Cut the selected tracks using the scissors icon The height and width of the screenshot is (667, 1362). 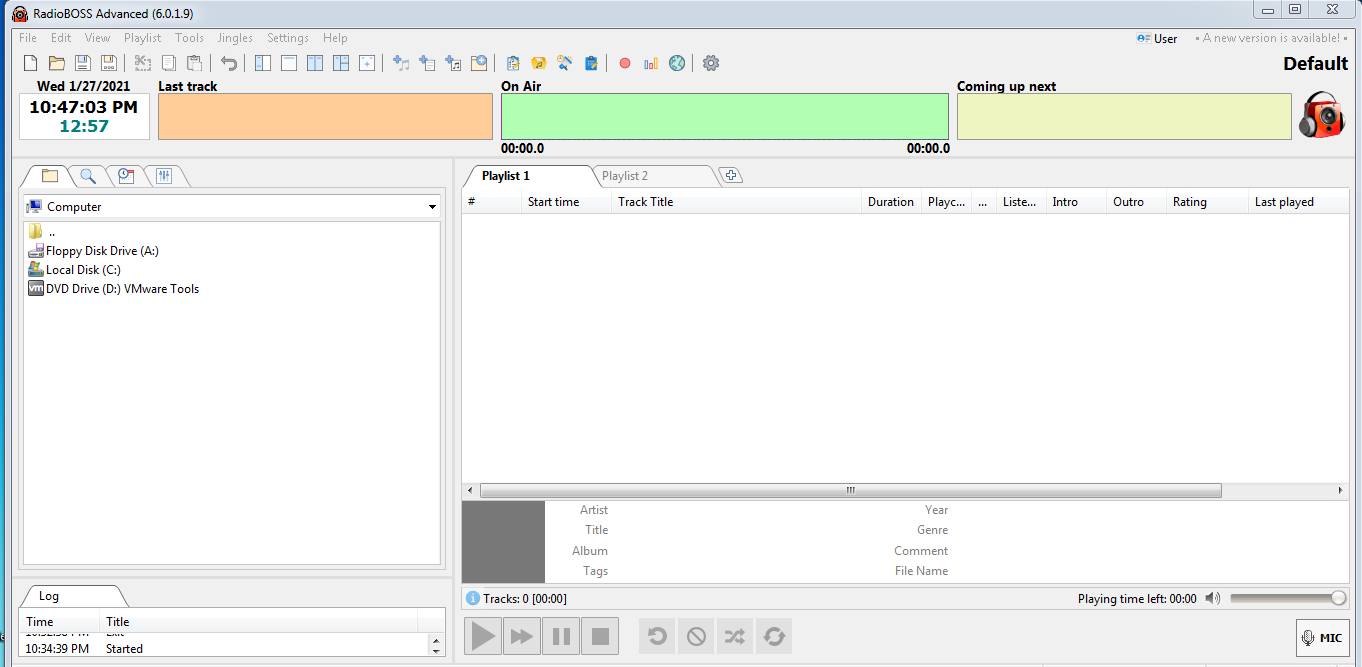(142, 63)
